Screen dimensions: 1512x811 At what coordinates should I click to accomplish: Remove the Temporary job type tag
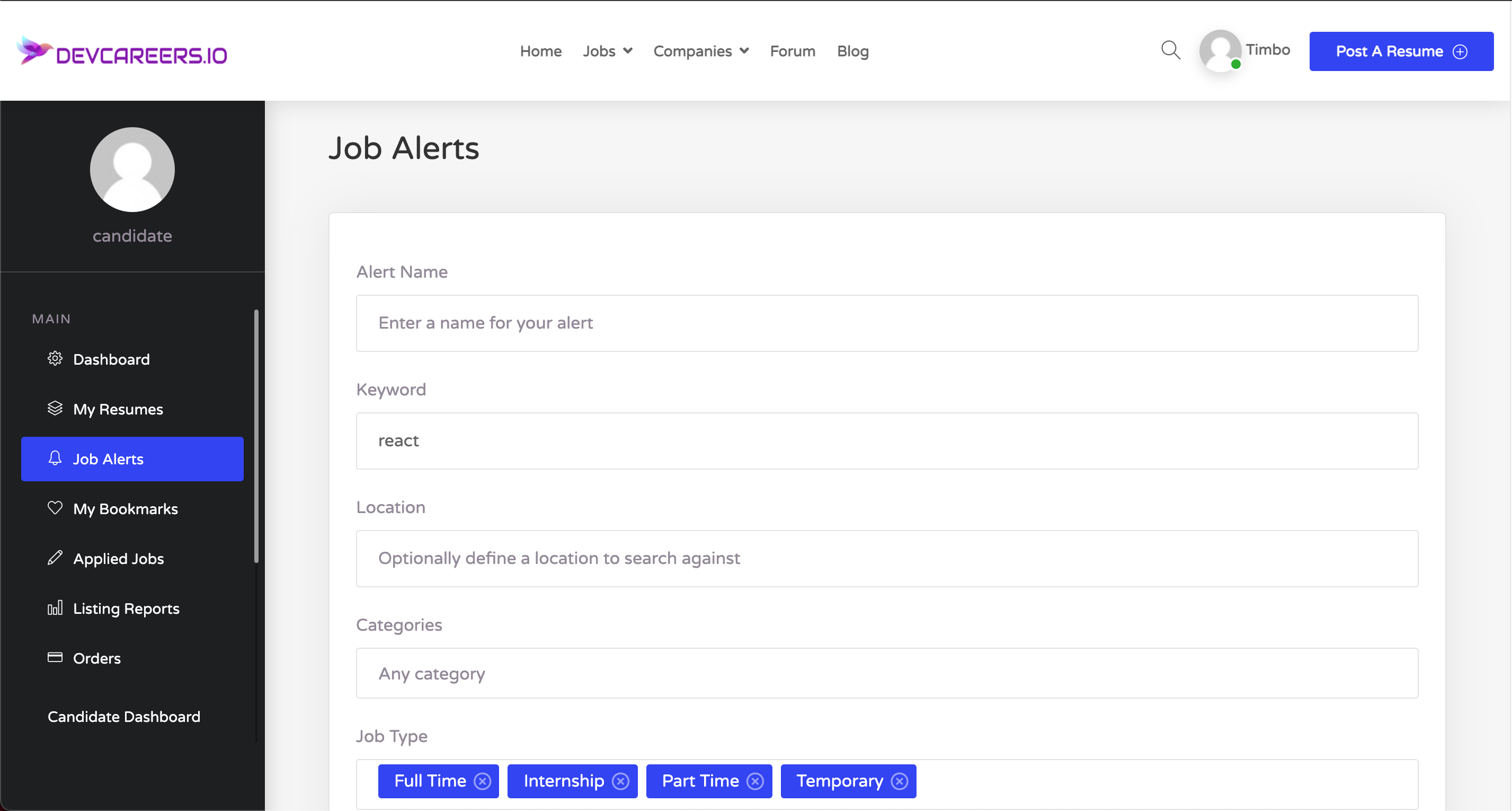coord(899,781)
